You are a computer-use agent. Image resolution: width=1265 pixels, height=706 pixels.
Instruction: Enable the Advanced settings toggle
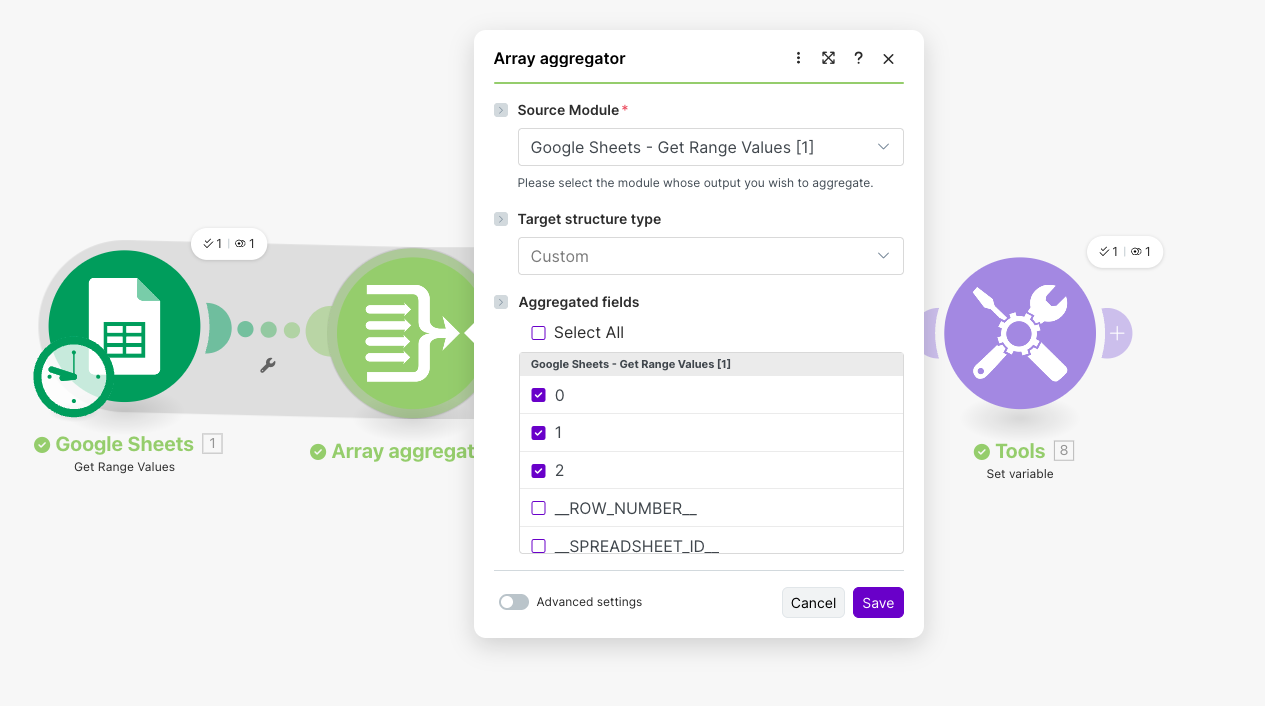pyautogui.click(x=513, y=602)
